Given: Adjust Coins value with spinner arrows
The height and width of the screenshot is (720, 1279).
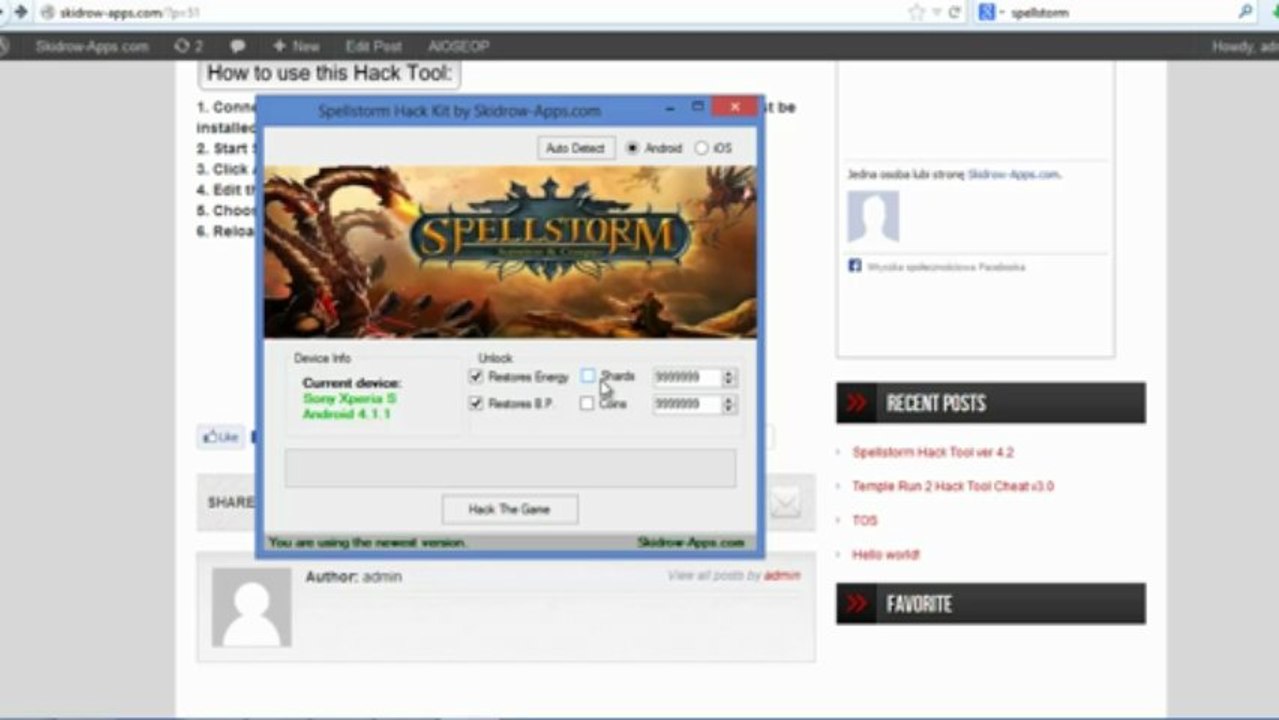Looking at the screenshot, I should 729,404.
